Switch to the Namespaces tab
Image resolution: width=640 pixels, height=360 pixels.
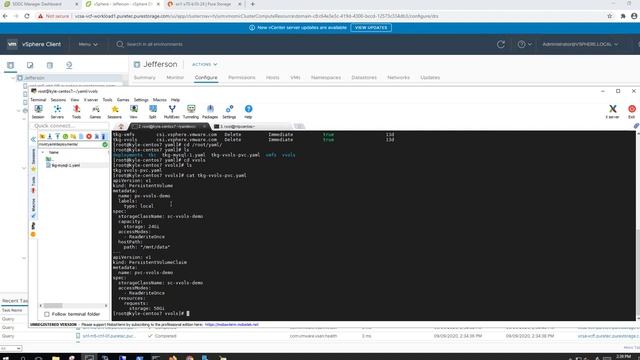point(326,78)
